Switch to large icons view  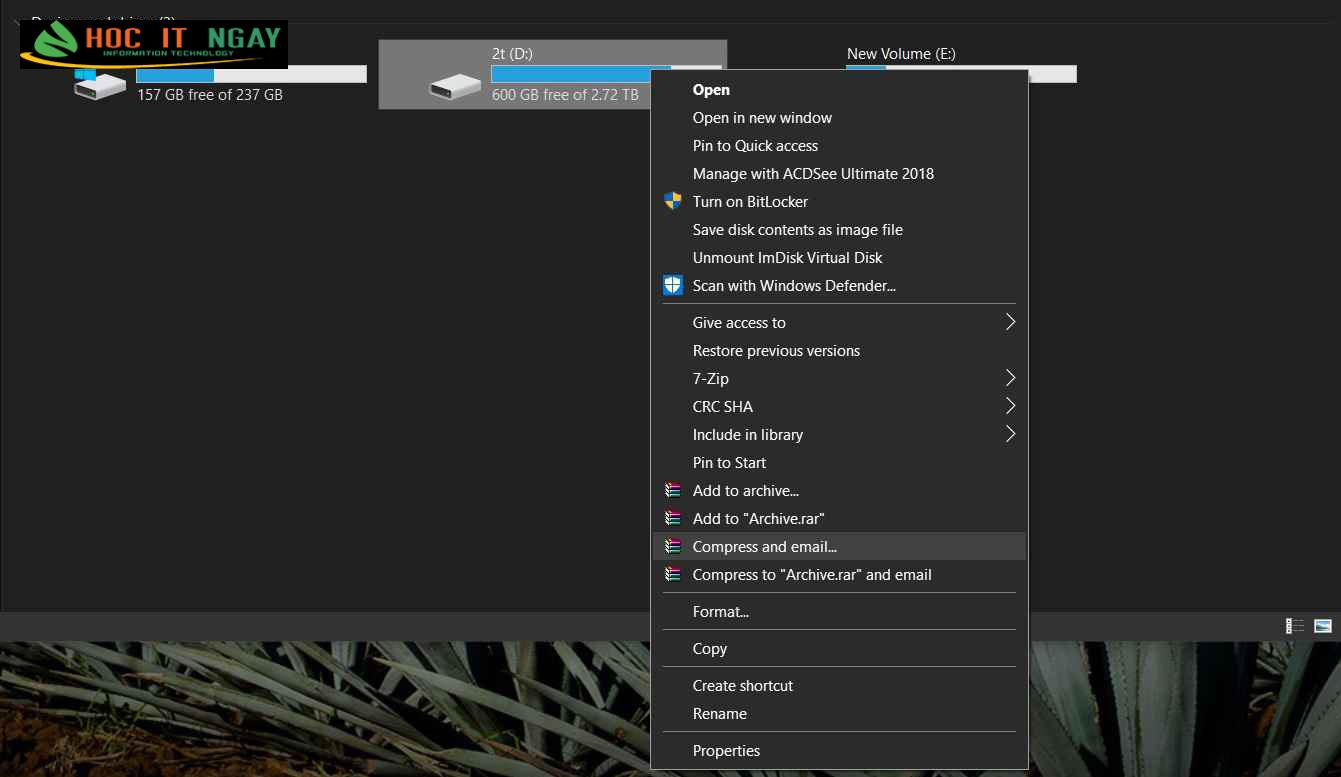tap(1323, 626)
